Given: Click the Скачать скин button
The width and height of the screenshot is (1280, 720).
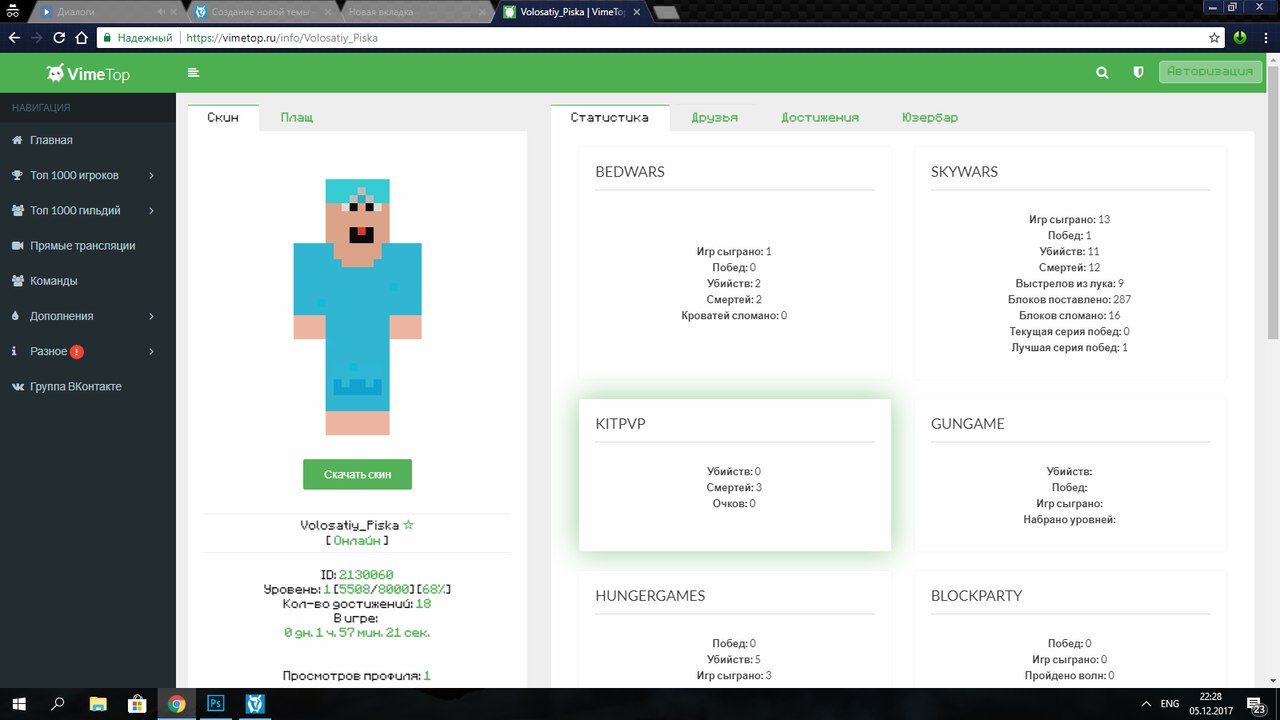Looking at the screenshot, I should pos(357,474).
